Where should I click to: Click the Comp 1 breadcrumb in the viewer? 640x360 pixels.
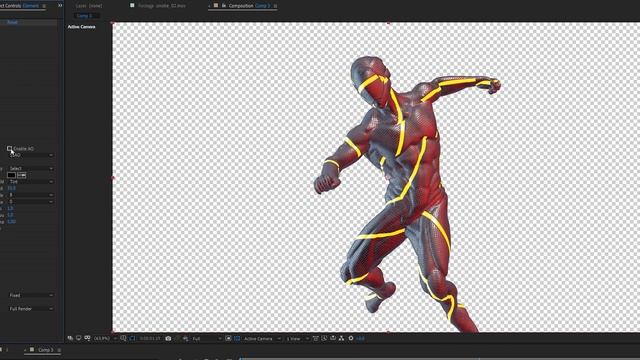[x=84, y=16]
